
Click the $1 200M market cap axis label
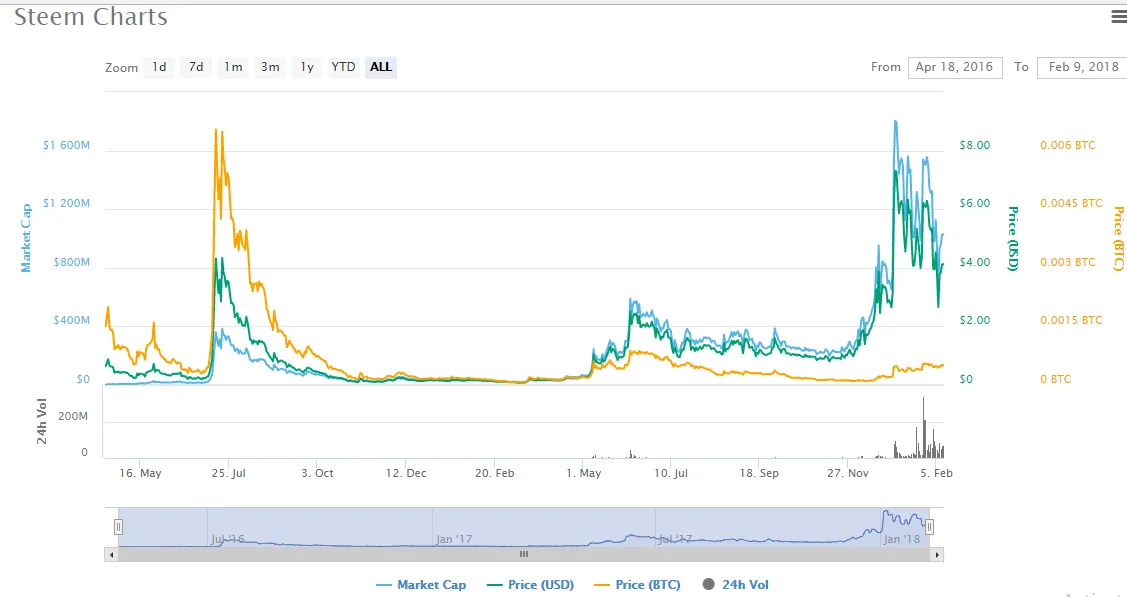tap(66, 203)
